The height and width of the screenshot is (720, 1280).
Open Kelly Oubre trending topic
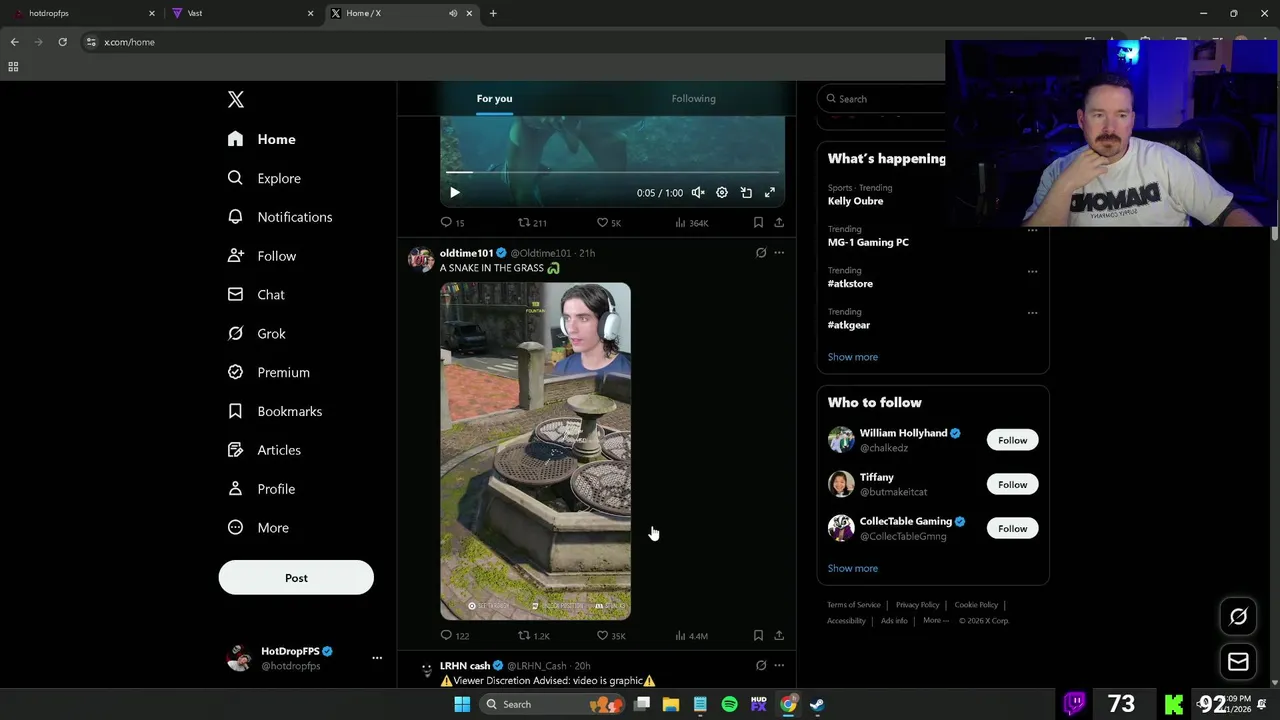click(855, 201)
